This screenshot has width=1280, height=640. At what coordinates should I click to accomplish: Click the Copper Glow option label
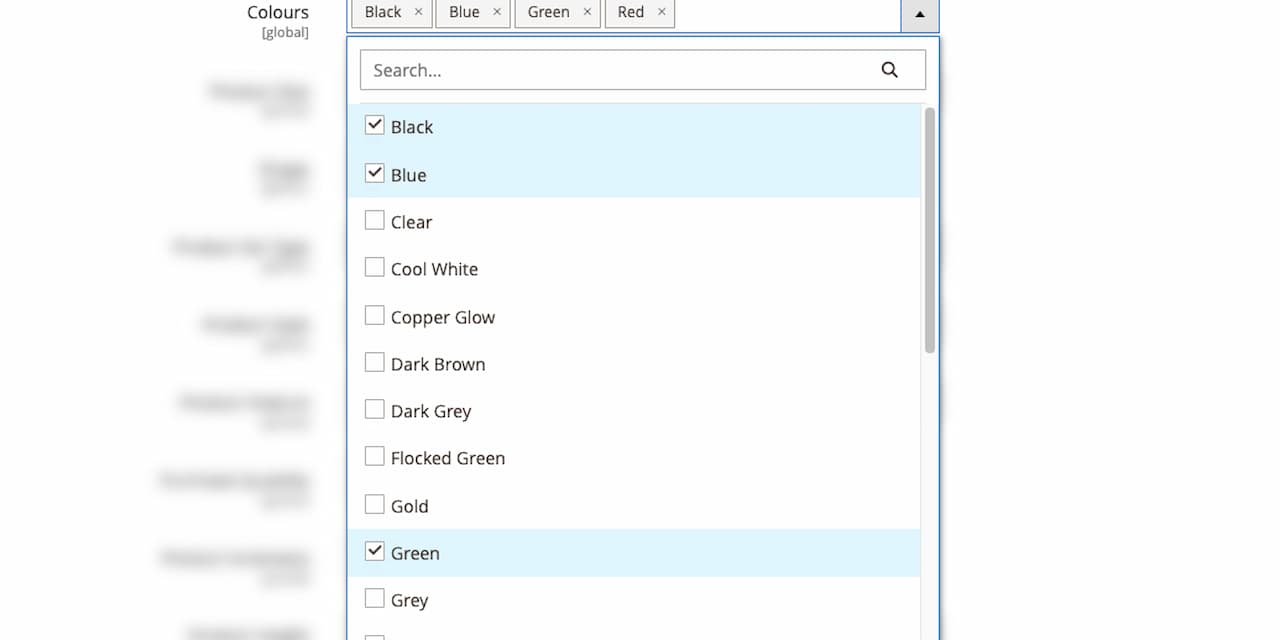pyautogui.click(x=443, y=317)
